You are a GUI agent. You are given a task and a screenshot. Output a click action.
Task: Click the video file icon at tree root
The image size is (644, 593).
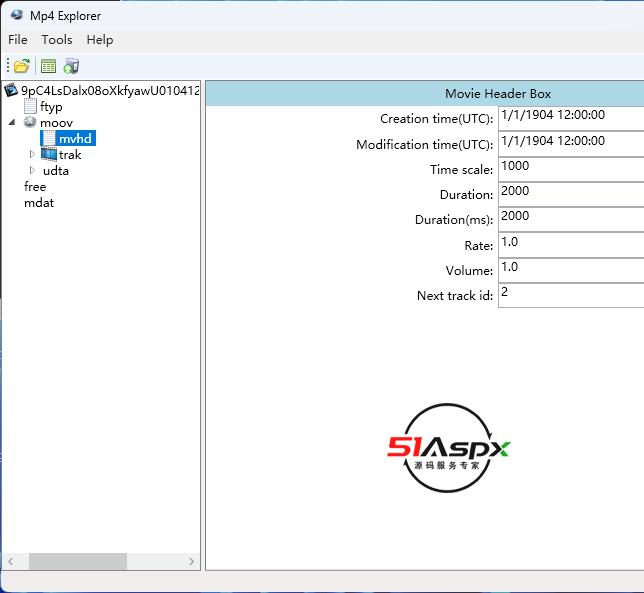(12, 91)
